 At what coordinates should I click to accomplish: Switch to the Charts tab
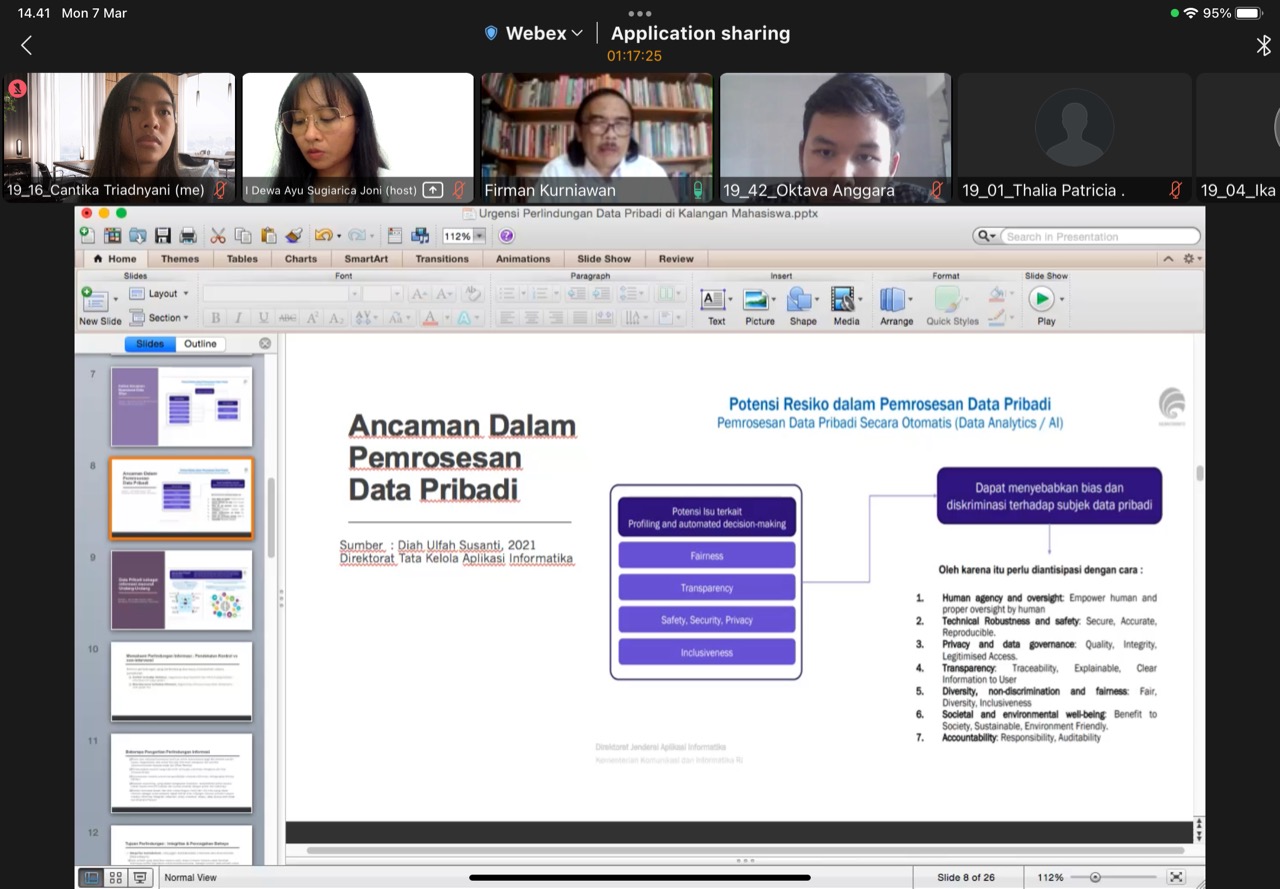click(x=301, y=259)
